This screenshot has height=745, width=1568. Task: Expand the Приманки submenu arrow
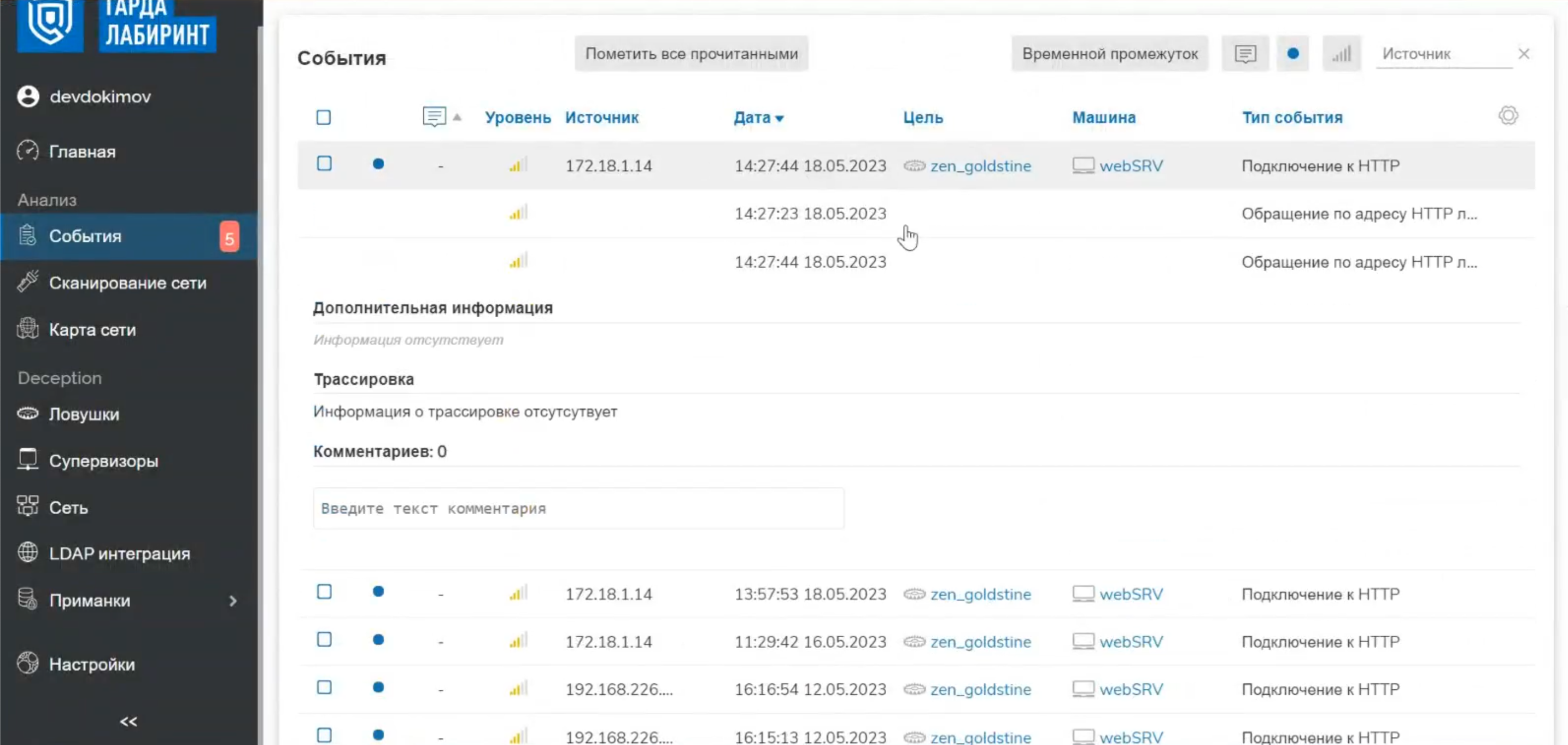pyautogui.click(x=232, y=601)
